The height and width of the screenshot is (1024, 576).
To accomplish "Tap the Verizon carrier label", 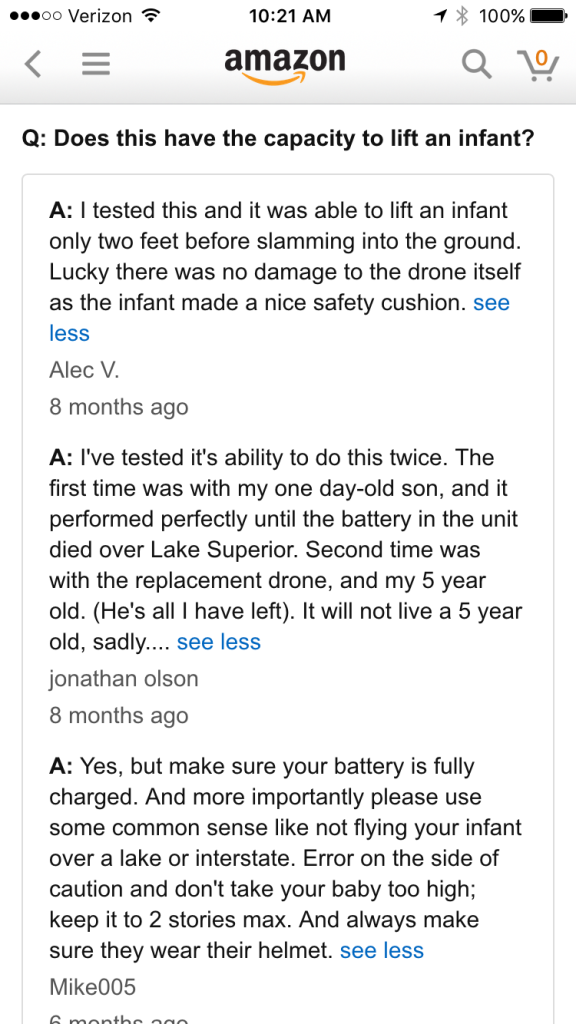I will click(x=100, y=15).
